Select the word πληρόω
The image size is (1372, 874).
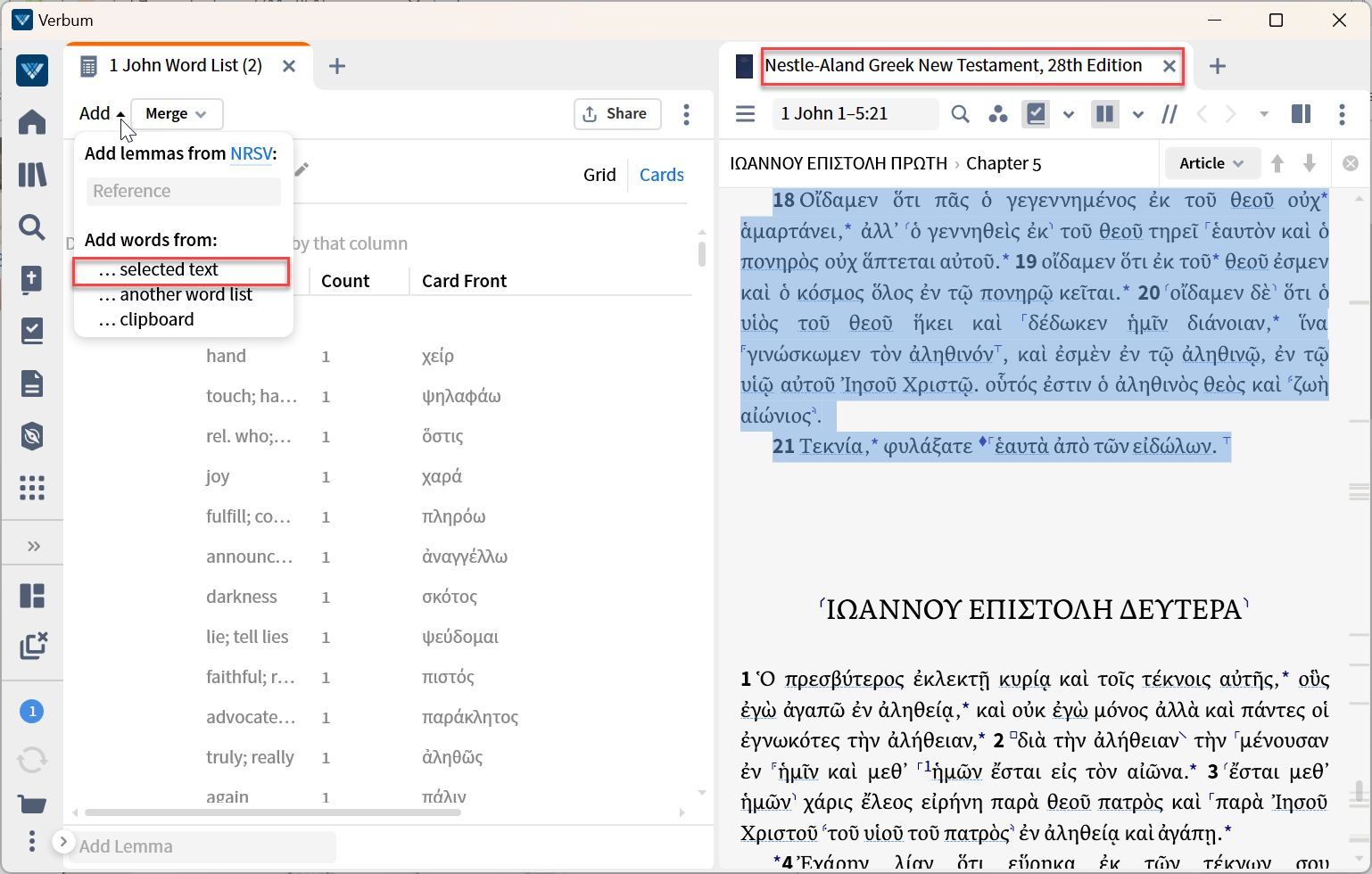(x=454, y=516)
